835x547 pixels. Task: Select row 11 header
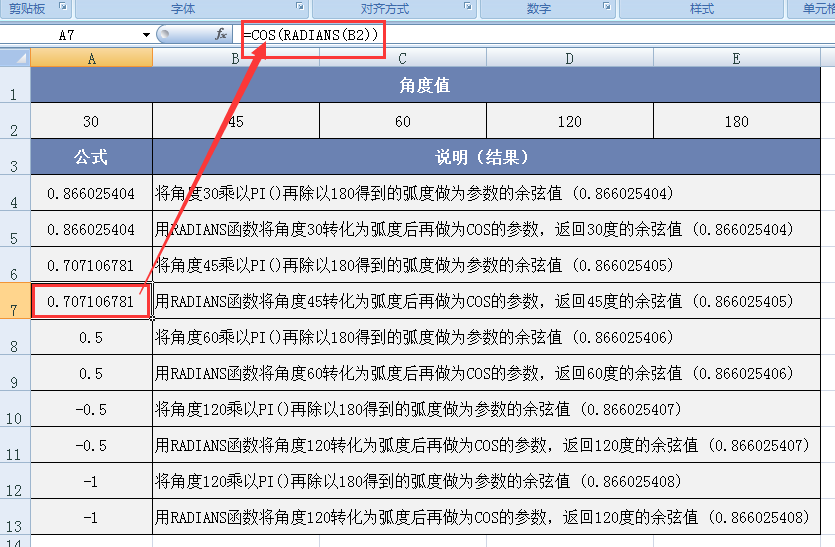(15, 445)
